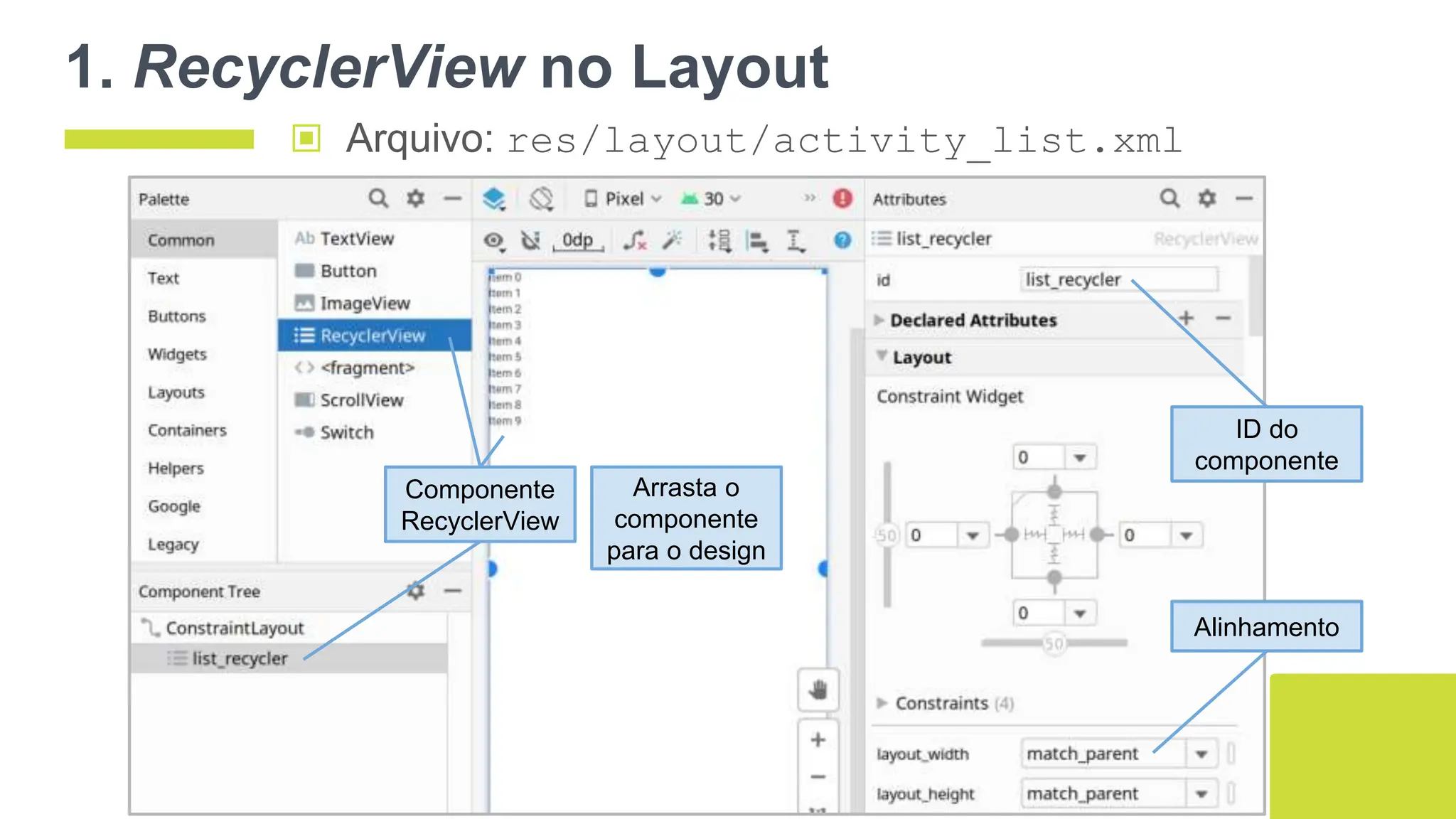The image size is (1456, 819).
Task: Minimize the Attributes panel
Action: (x=1244, y=198)
